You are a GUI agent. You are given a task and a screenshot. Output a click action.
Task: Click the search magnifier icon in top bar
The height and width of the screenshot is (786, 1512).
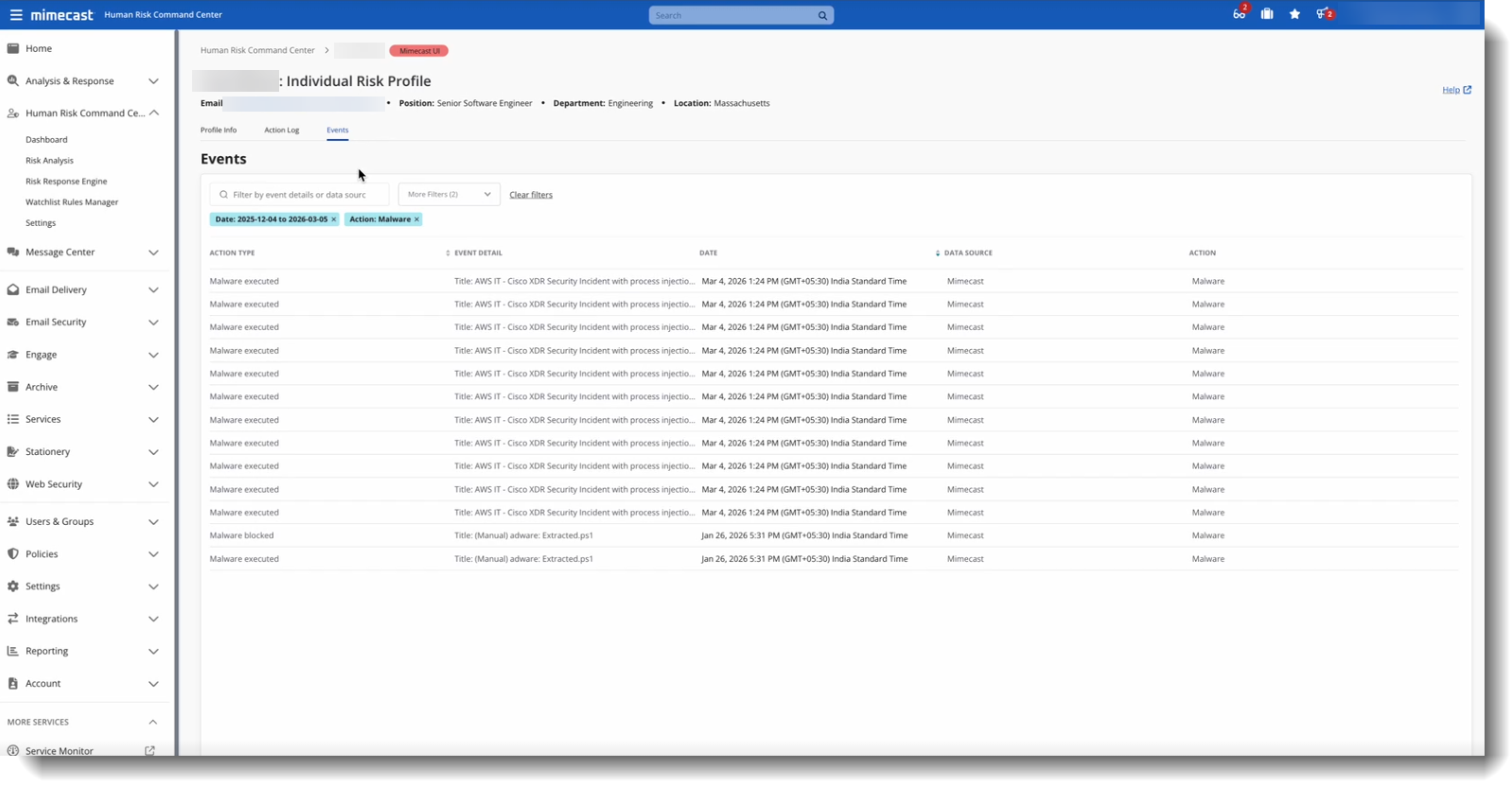point(822,16)
